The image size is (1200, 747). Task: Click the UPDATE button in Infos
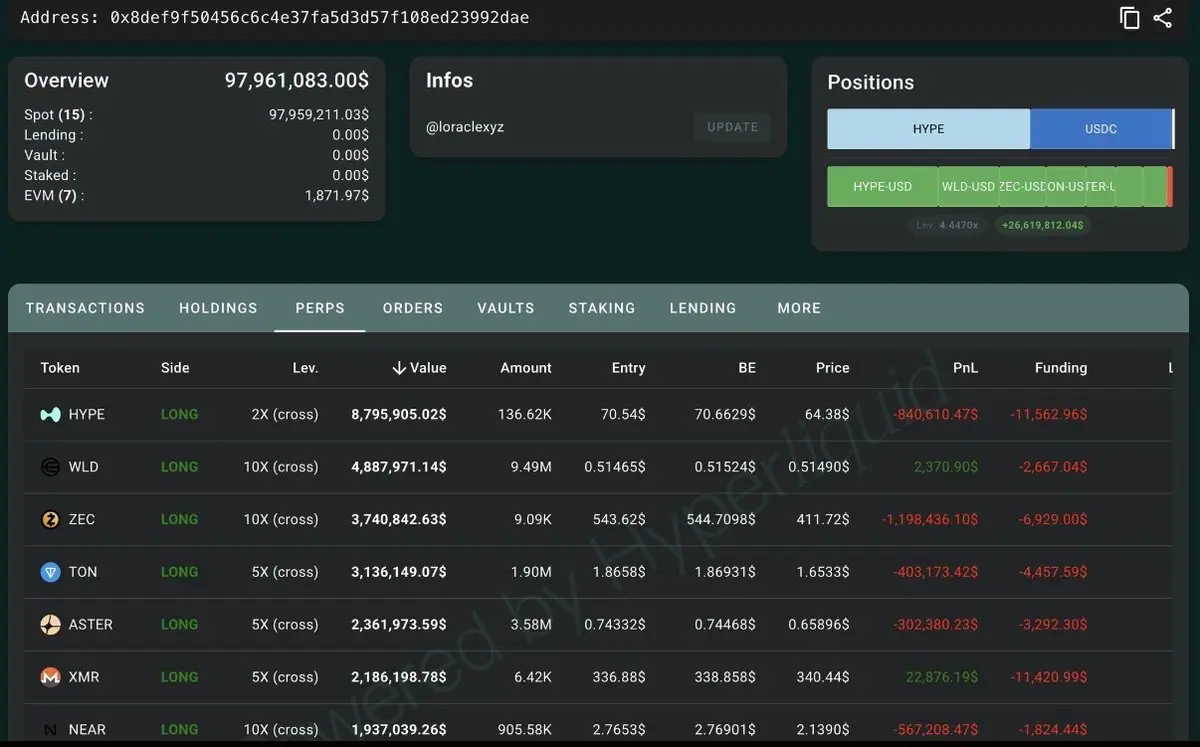point(733,127)
